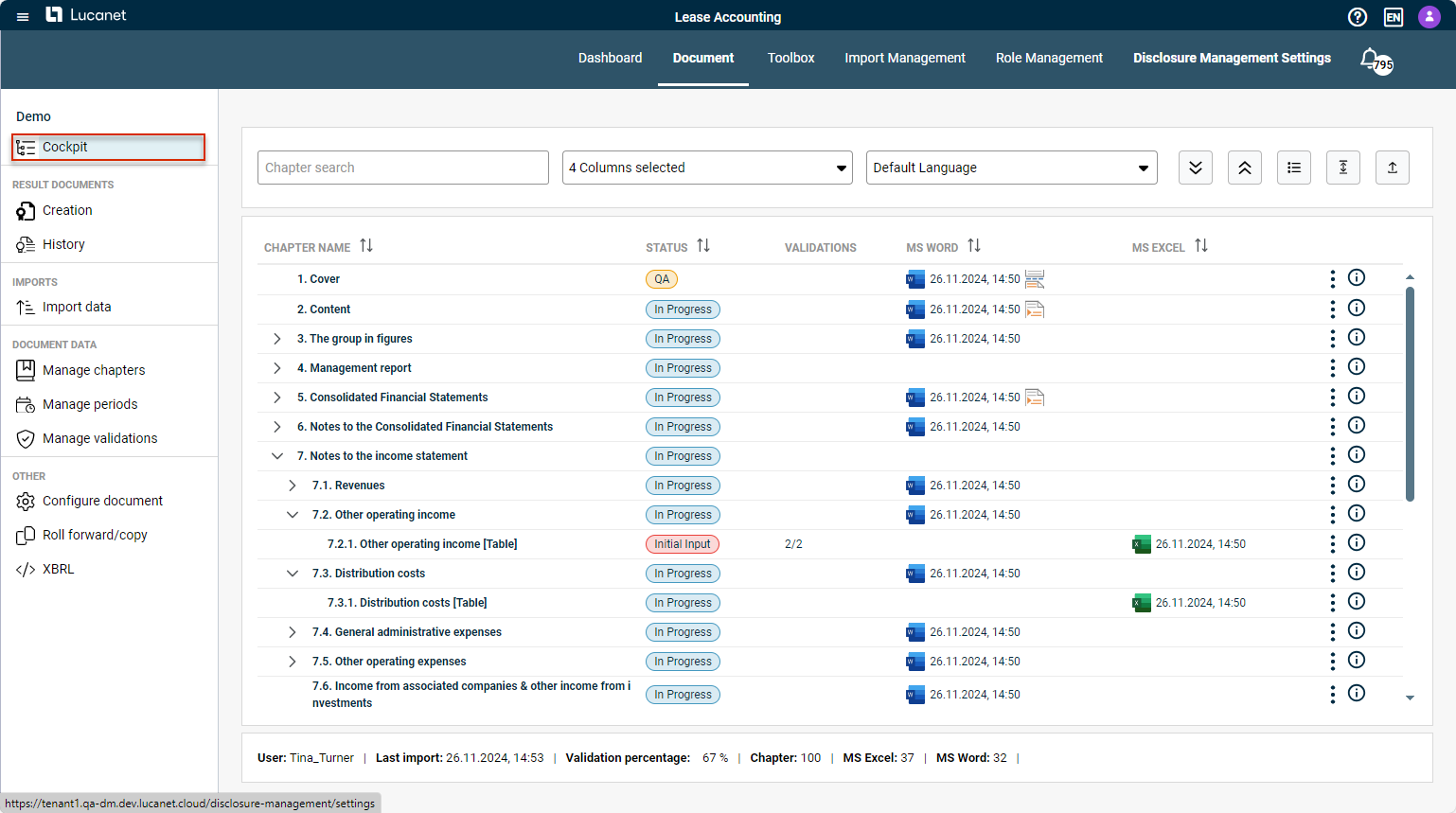Viewport: 1456px width, 813px height.
Task: Collapse all chapters double-chevron-up button
Action: click(1245, 168)
